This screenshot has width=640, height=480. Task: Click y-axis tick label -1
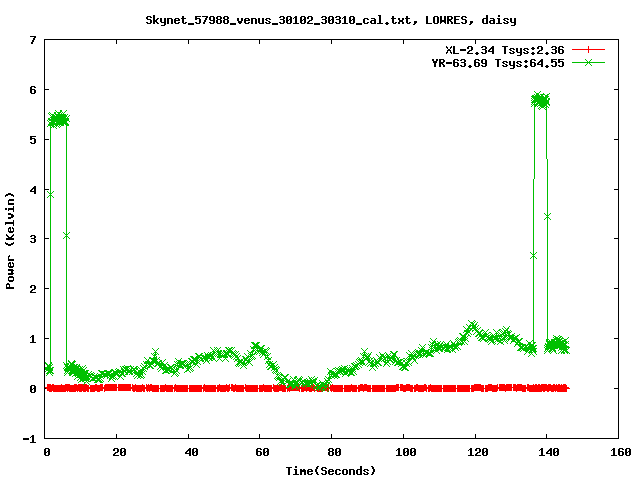pos(29,439)
